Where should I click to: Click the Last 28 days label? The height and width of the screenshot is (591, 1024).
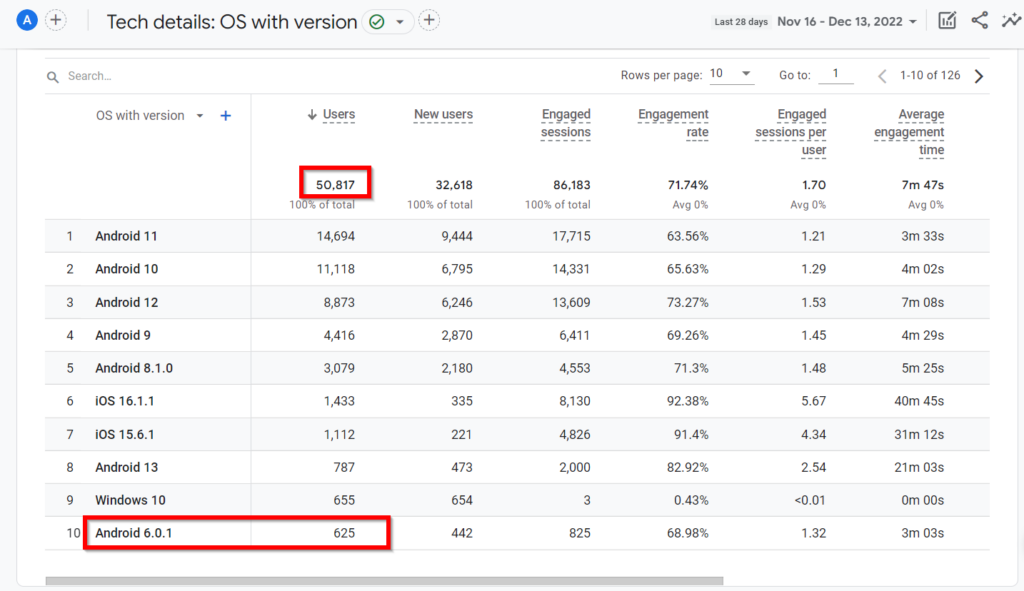[741, 22]
